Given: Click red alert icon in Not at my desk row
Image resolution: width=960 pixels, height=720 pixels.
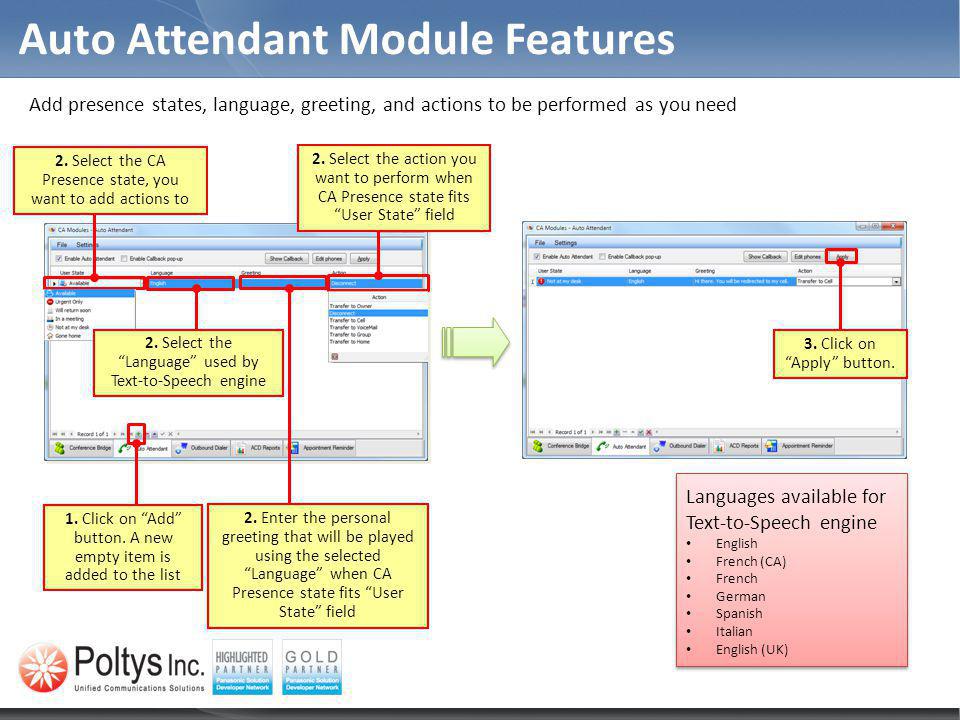Looking at the screenshot, I should [x=541, y=282].
